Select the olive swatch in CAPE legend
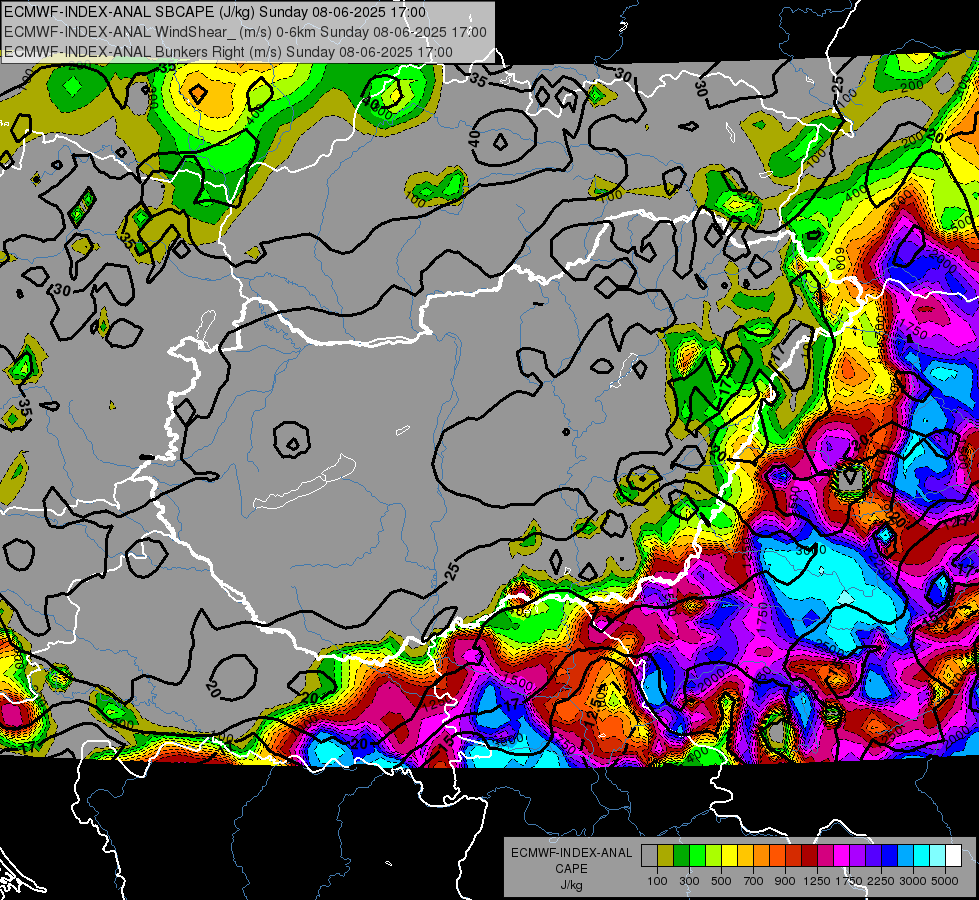This screenshot has width=979, height=900. [666, 856]
